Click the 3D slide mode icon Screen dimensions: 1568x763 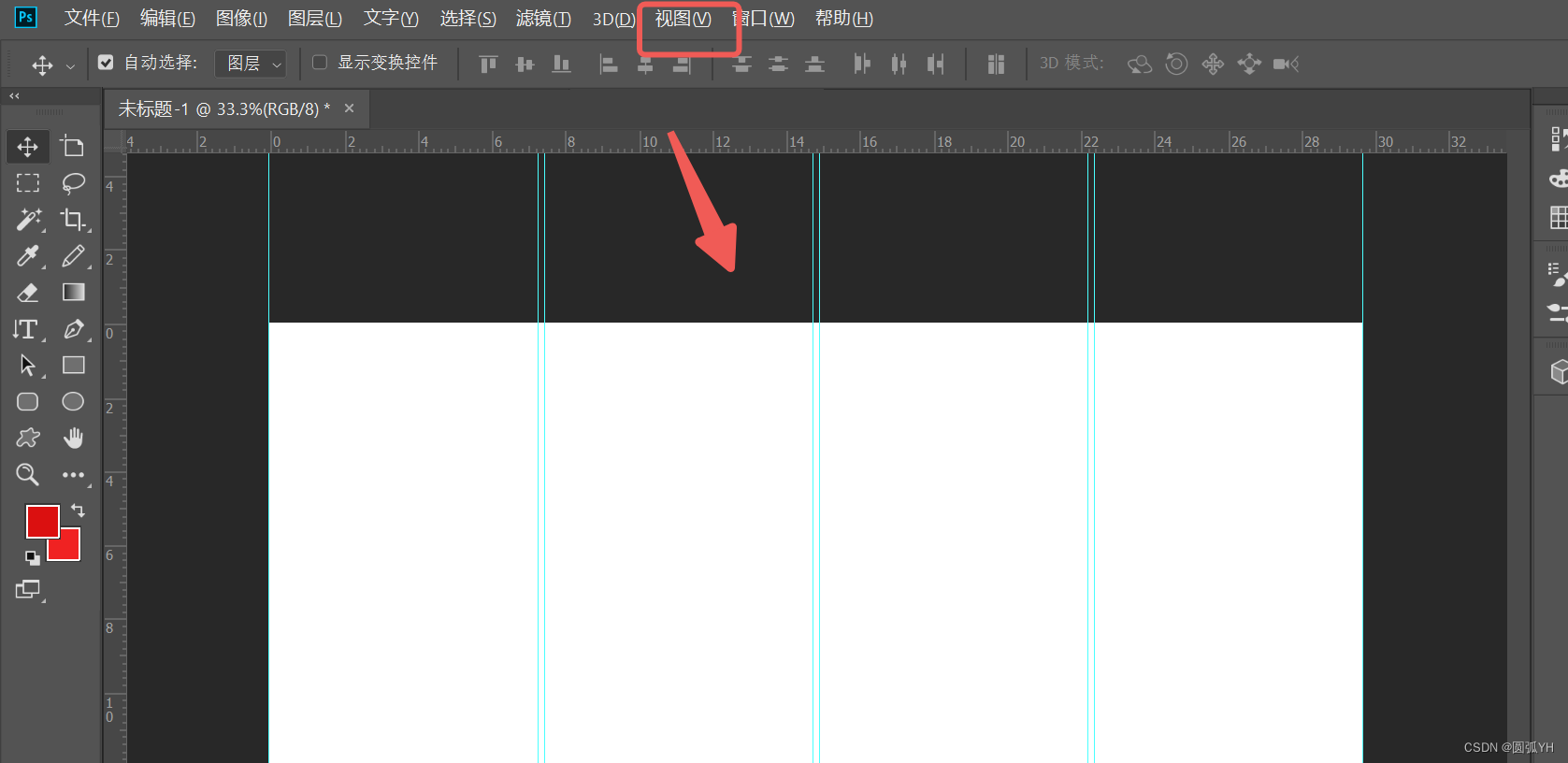point(1249,64)
